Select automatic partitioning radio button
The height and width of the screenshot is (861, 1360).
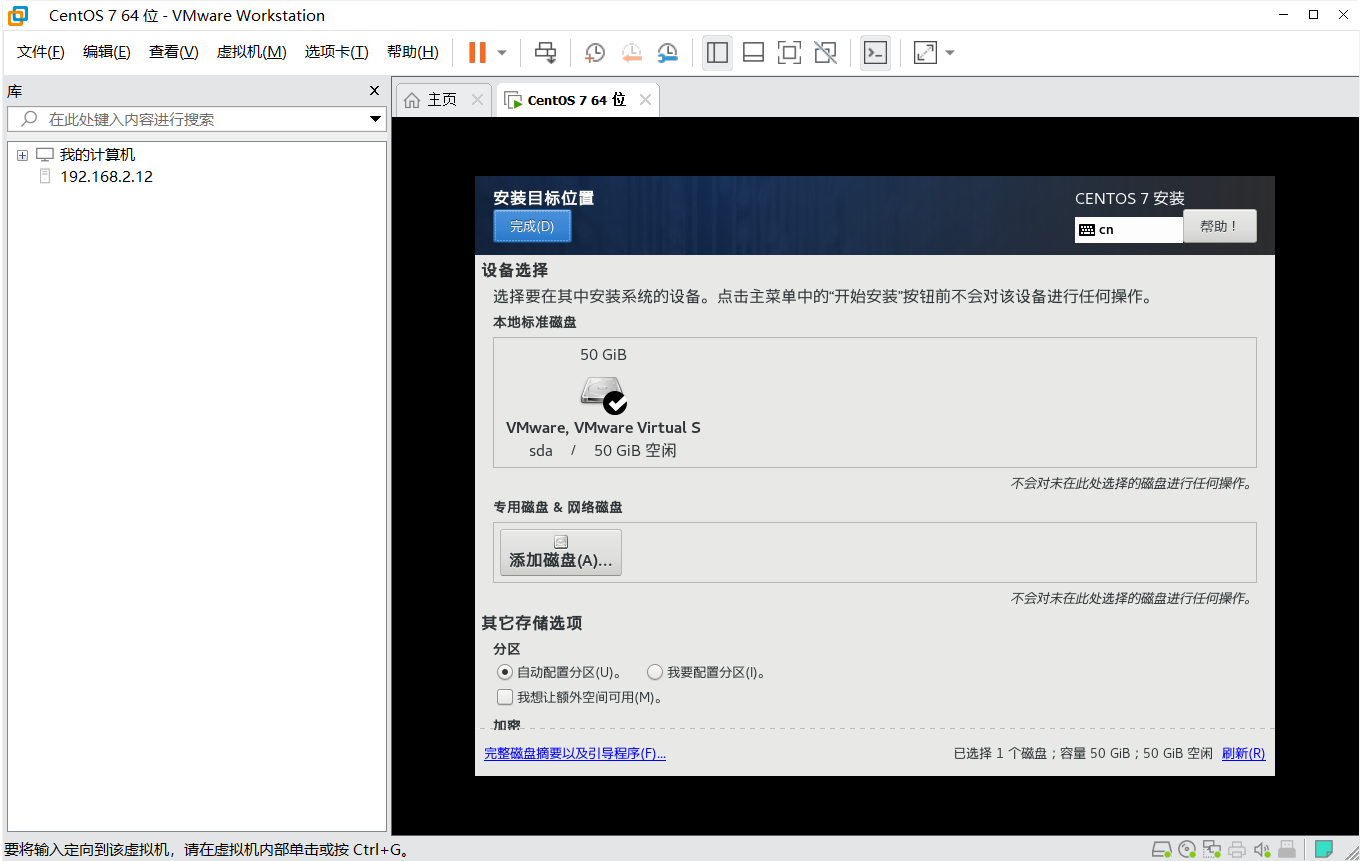click(505, 672)
